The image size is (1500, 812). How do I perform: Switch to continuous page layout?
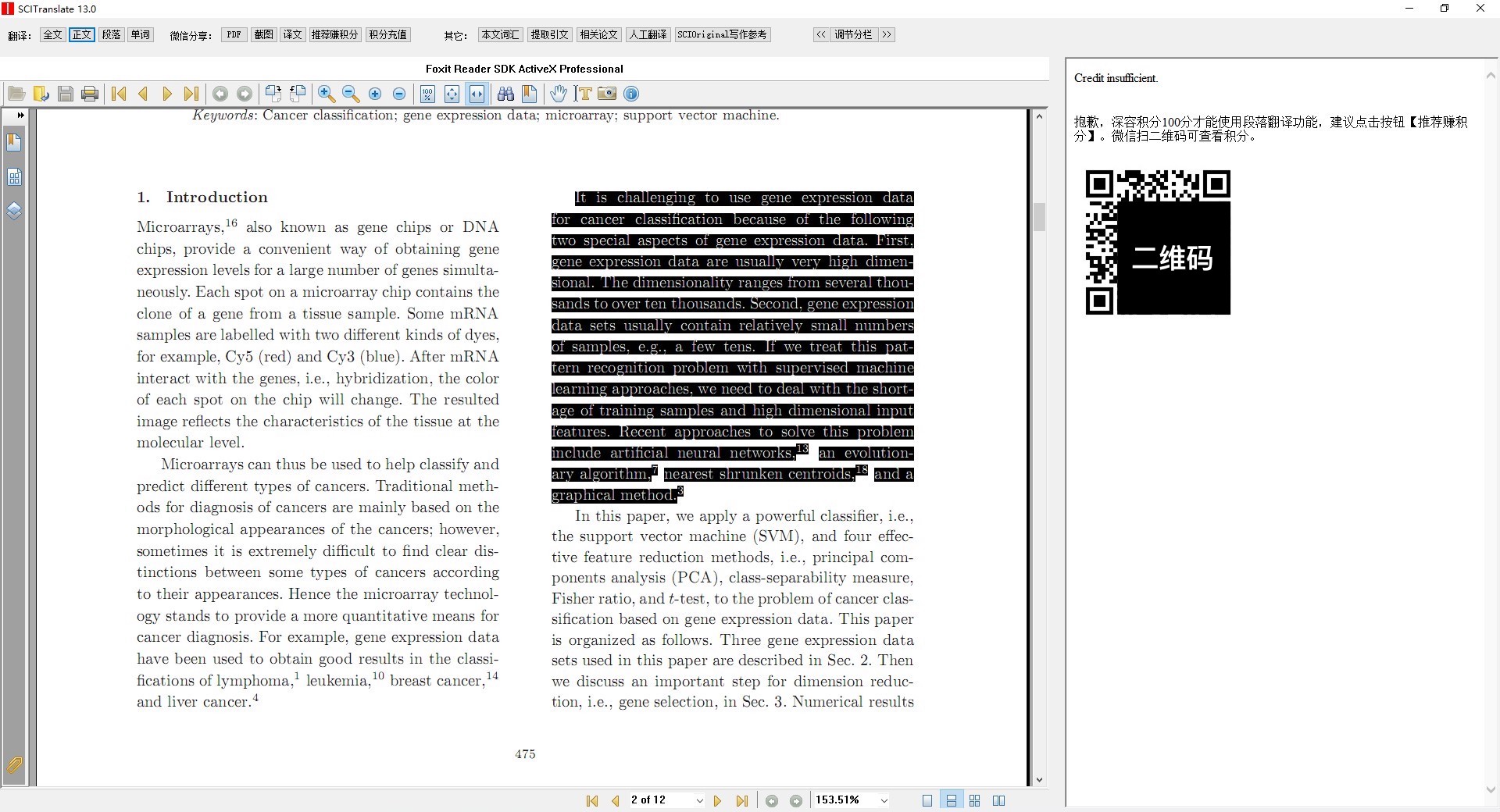952,800
